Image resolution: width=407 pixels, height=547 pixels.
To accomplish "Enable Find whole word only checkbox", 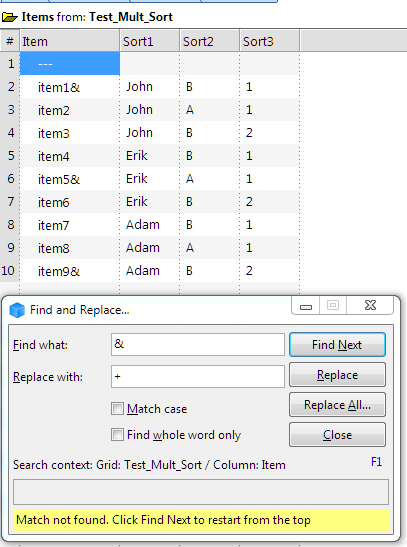I will point(117,435).
